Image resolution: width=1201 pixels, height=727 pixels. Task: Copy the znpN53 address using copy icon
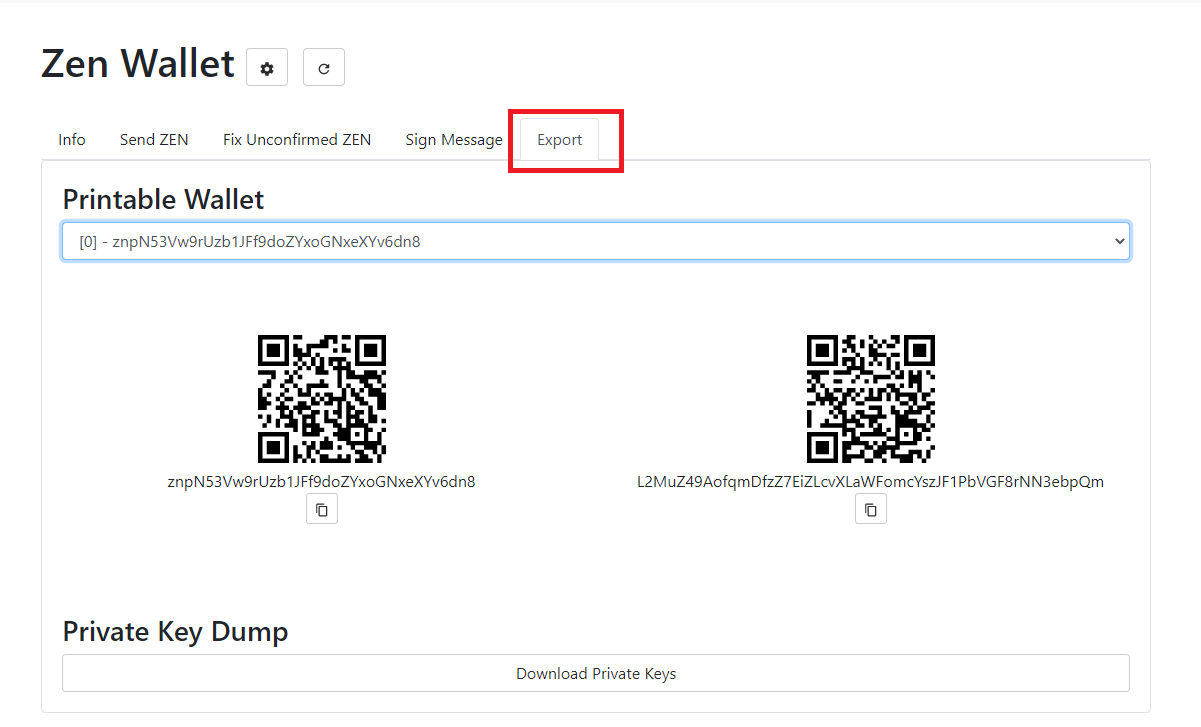322,509
